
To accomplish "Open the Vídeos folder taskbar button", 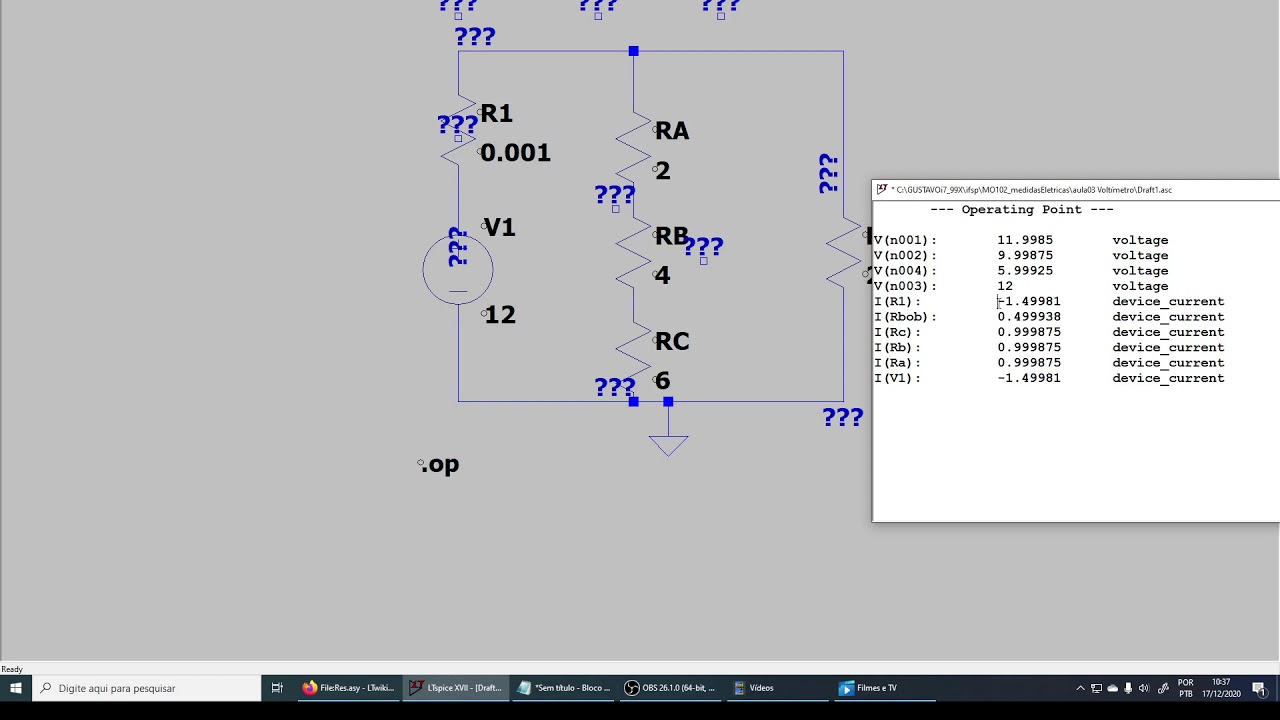I will pos(777,688).
